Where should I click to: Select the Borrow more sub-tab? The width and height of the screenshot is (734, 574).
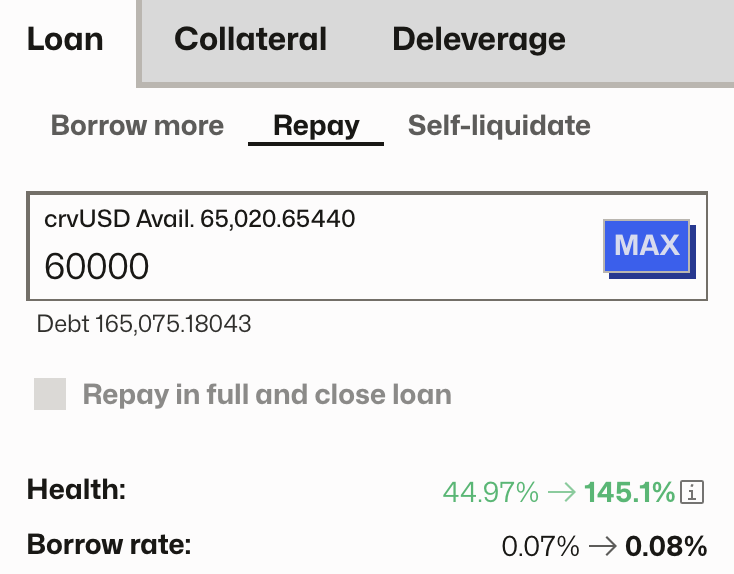[137, 126]
